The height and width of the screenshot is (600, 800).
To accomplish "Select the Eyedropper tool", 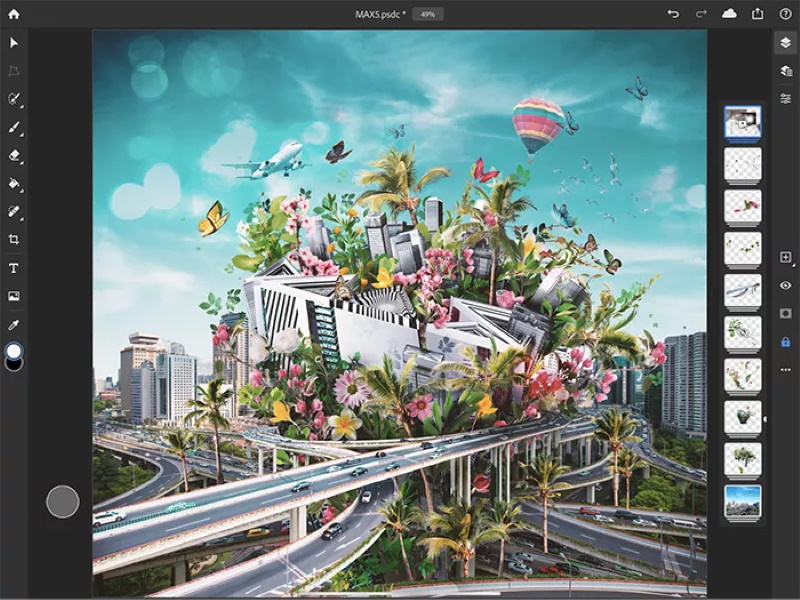I will click(14, 324).
